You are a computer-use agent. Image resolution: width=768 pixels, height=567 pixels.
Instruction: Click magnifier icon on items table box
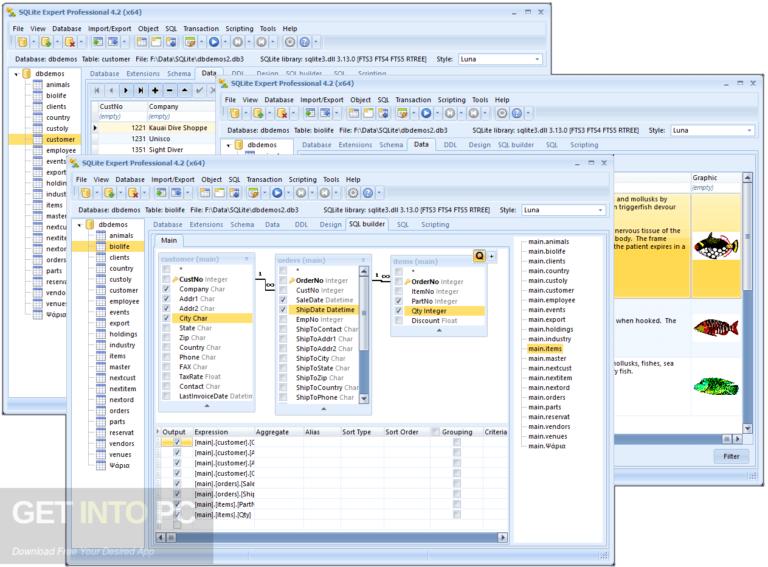tap(479, 256)
